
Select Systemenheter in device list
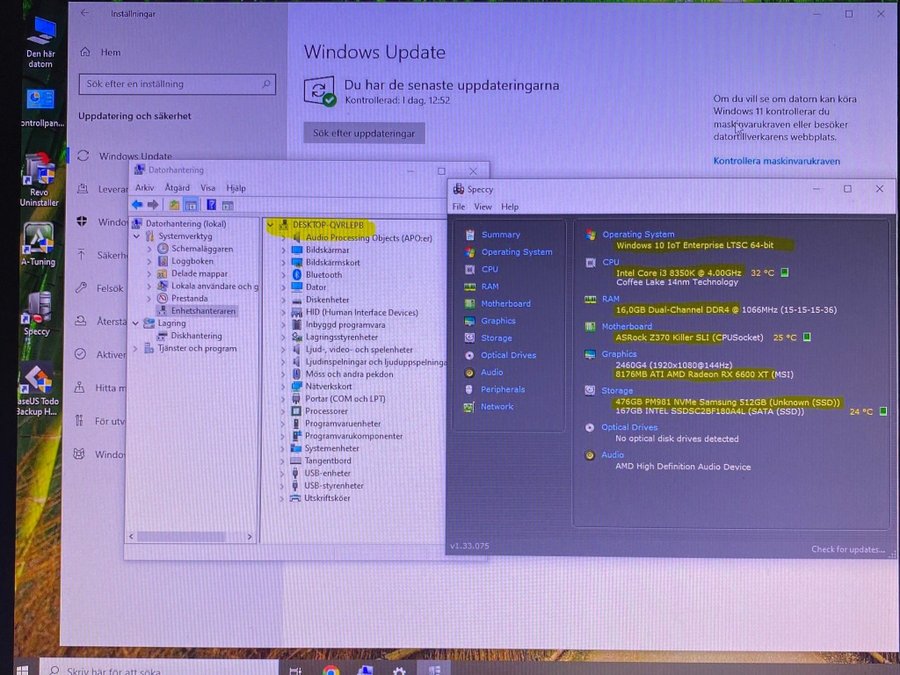(332, 448)
